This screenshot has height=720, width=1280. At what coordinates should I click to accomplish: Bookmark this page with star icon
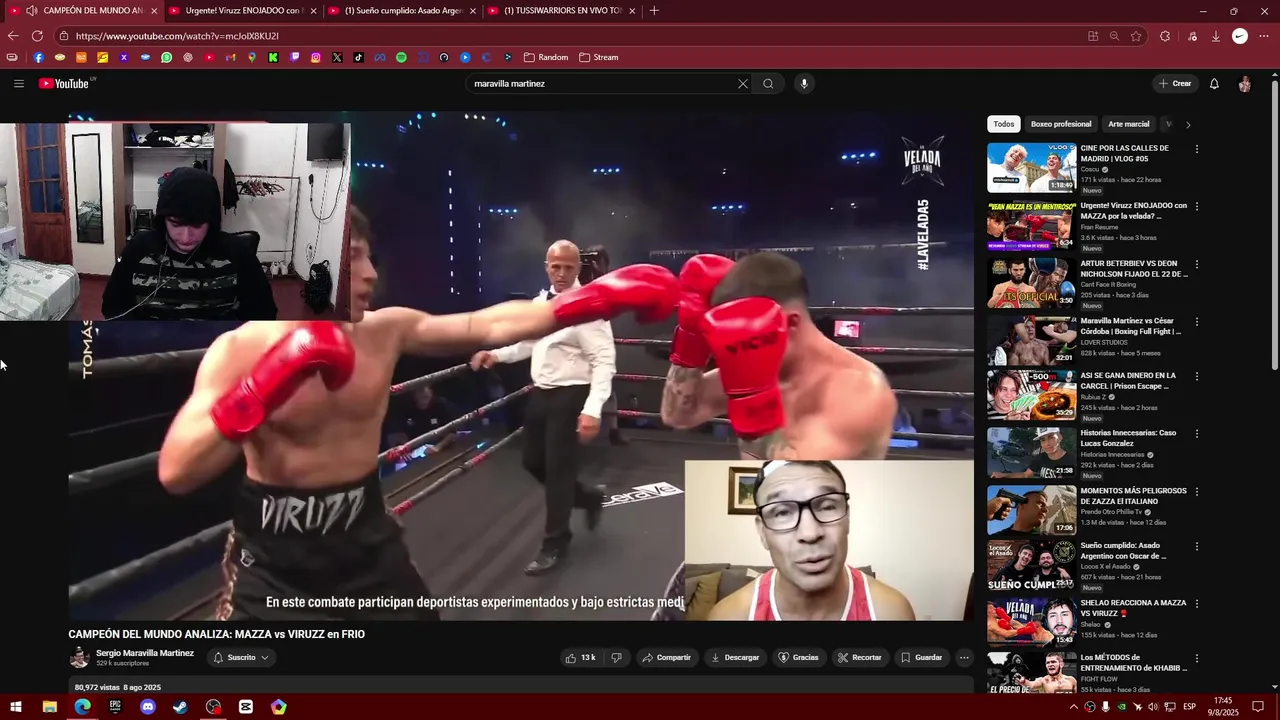1136,36
